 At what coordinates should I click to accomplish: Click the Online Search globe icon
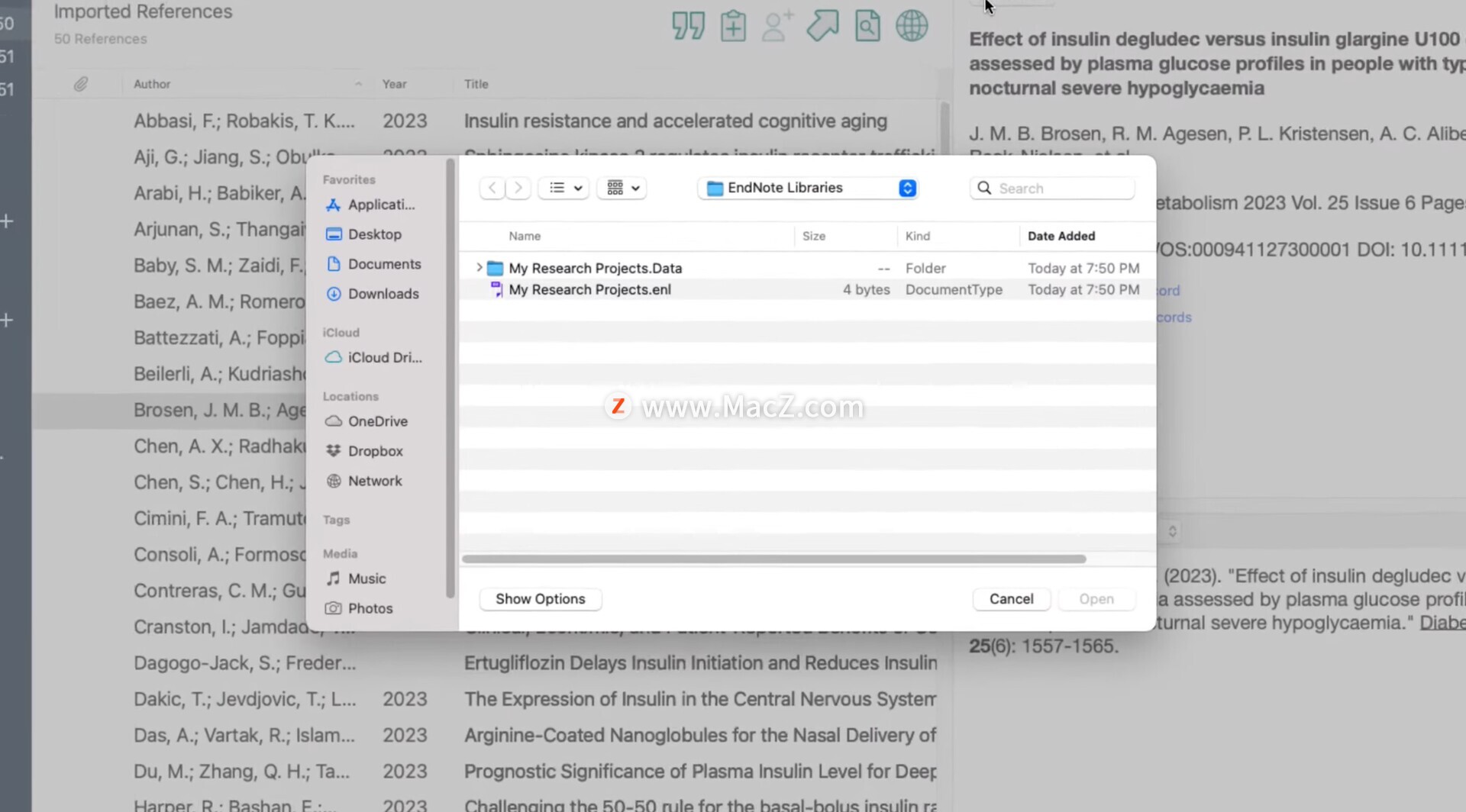(x=912, y=25)
